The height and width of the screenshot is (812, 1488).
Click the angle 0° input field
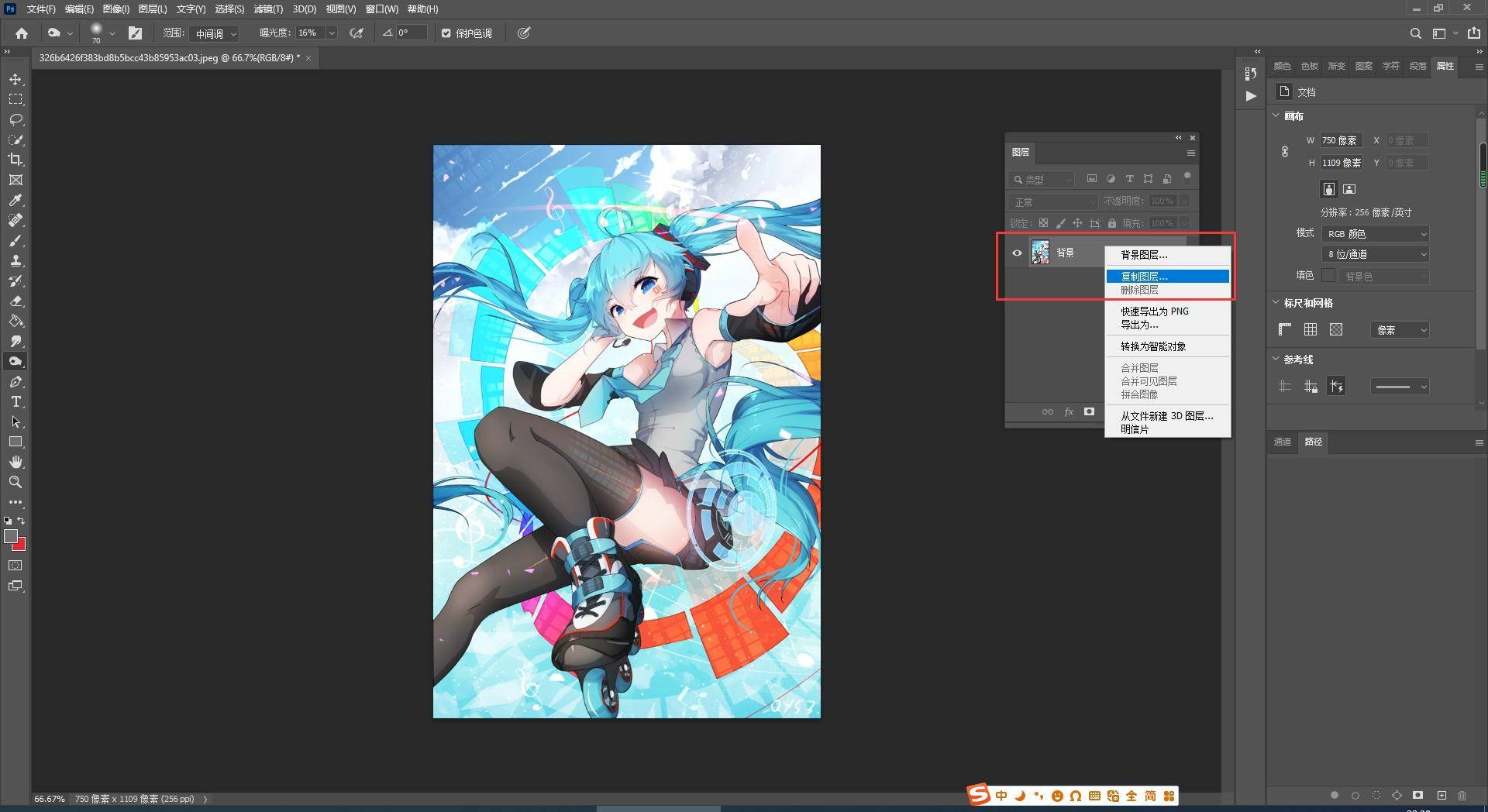pos(412,33)
